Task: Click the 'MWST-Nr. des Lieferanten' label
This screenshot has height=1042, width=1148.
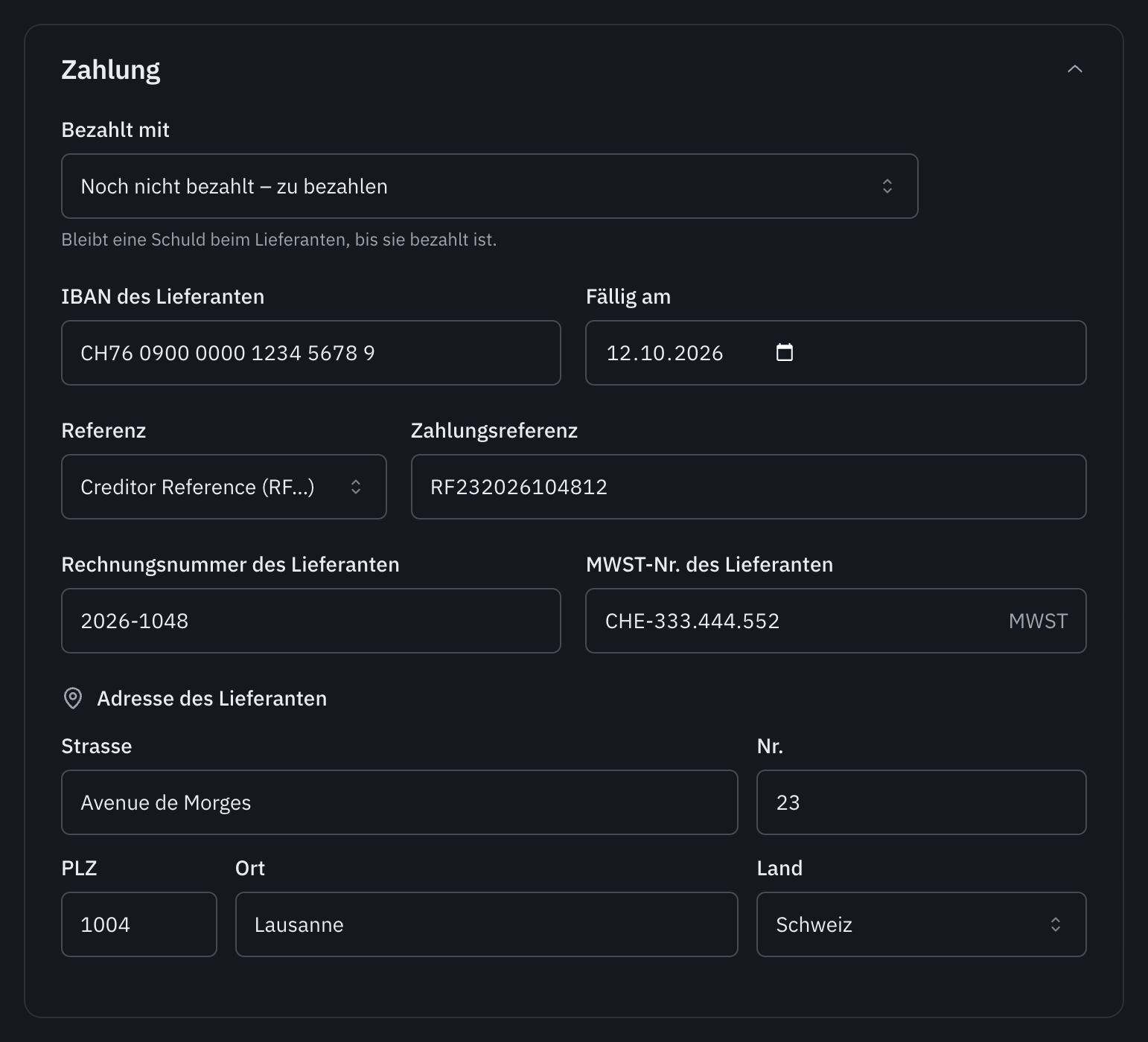Action: [709, 564]
